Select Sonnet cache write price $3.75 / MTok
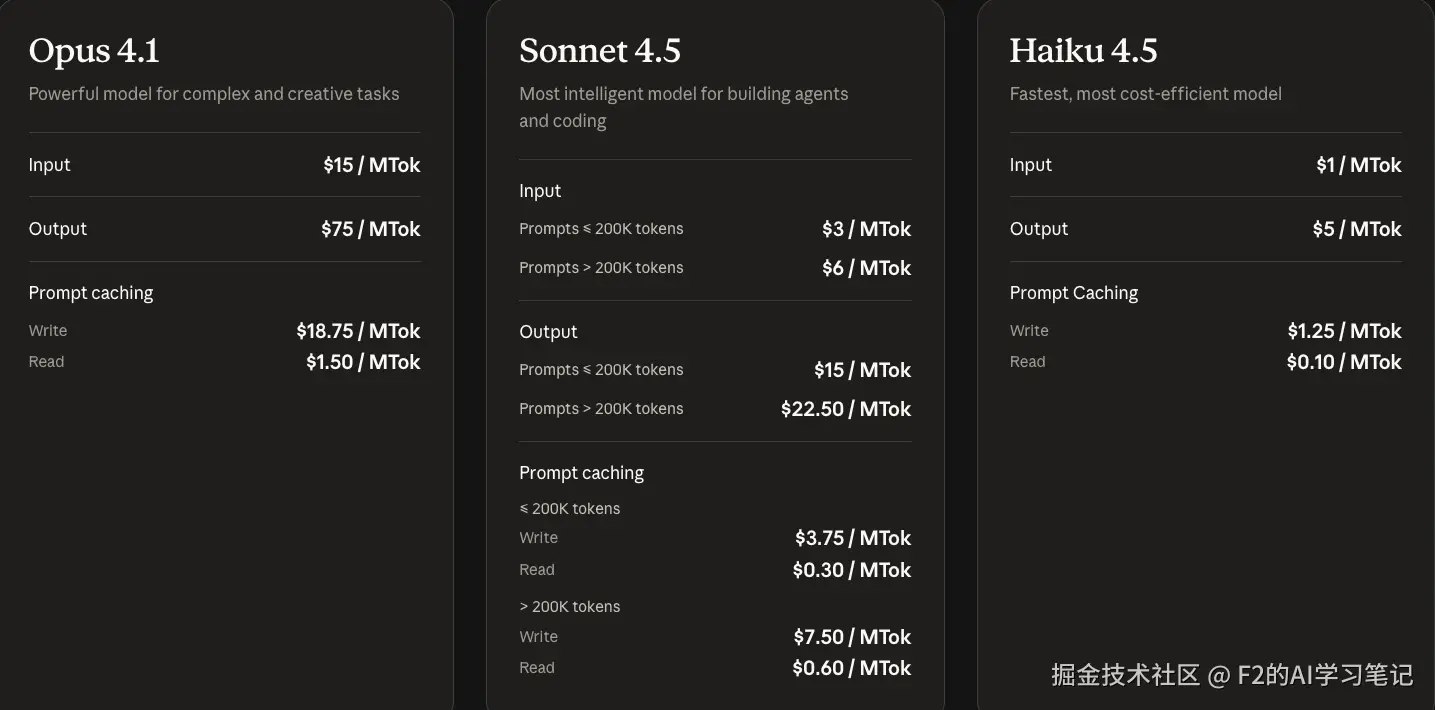This screenshot has width=1435, height=710. pyautogui.click(x=853, y=538)
